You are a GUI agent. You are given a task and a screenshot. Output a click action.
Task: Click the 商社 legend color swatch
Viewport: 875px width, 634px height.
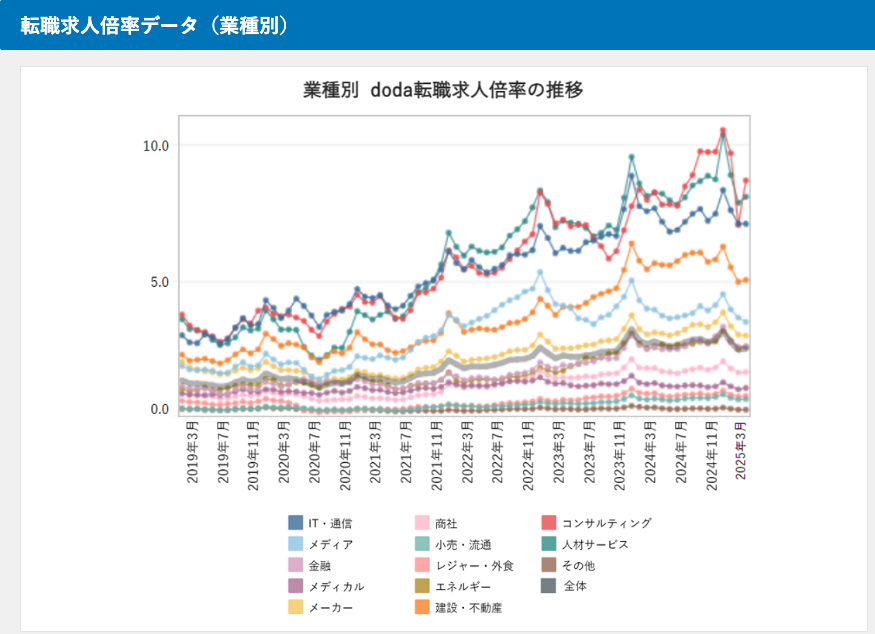pos(422,523)
